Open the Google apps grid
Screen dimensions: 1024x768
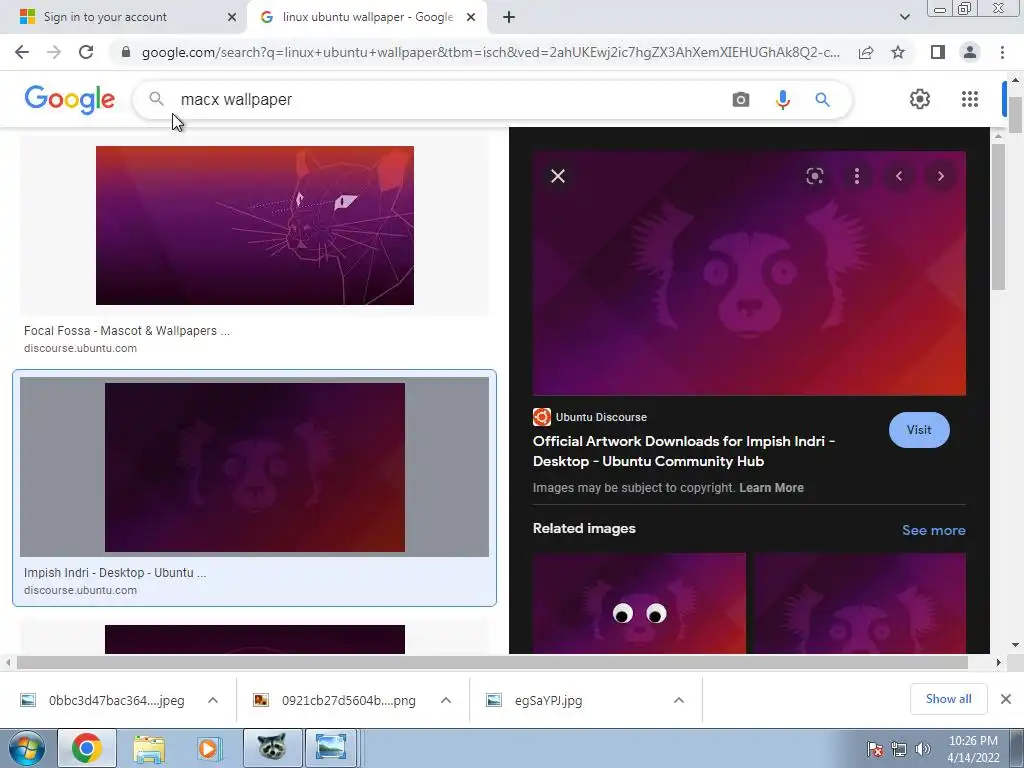pos(970,99)
